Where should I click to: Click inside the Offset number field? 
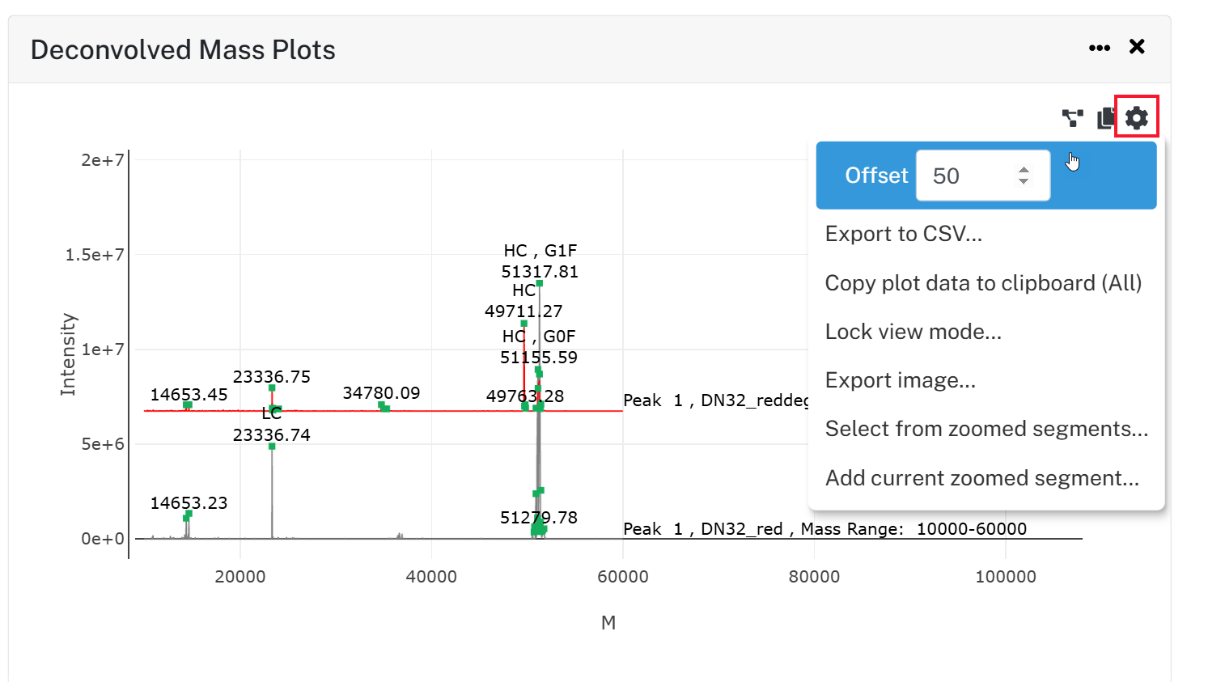click(983, 176)
